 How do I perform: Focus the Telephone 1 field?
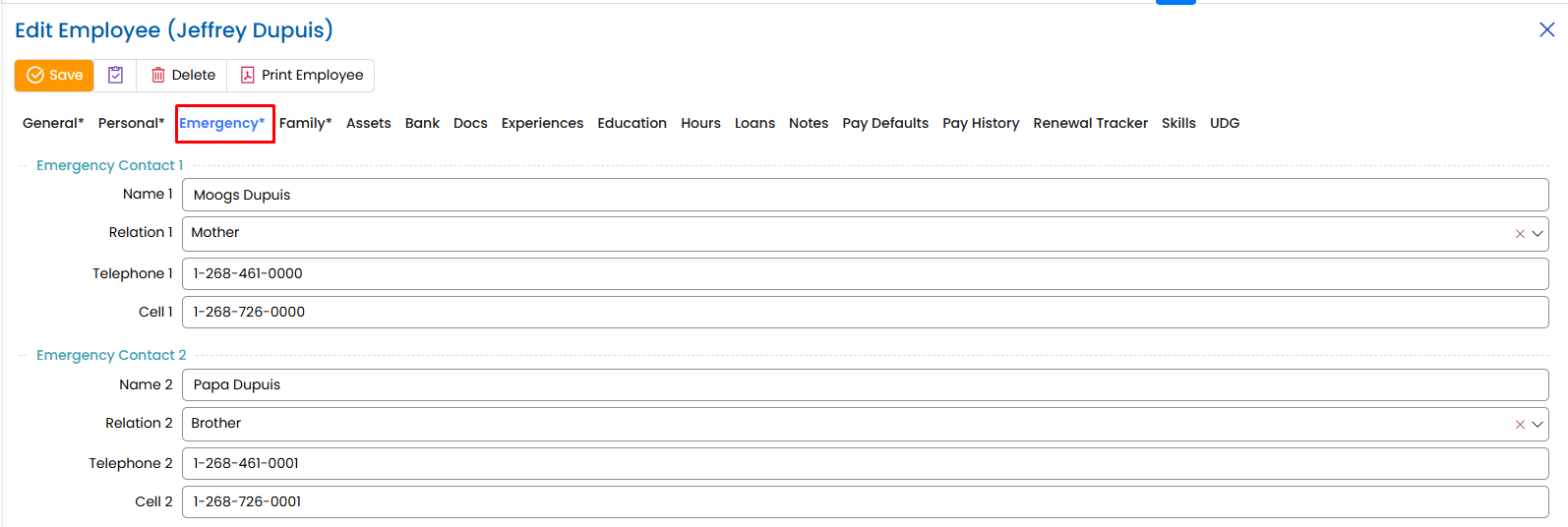point(865,273)
